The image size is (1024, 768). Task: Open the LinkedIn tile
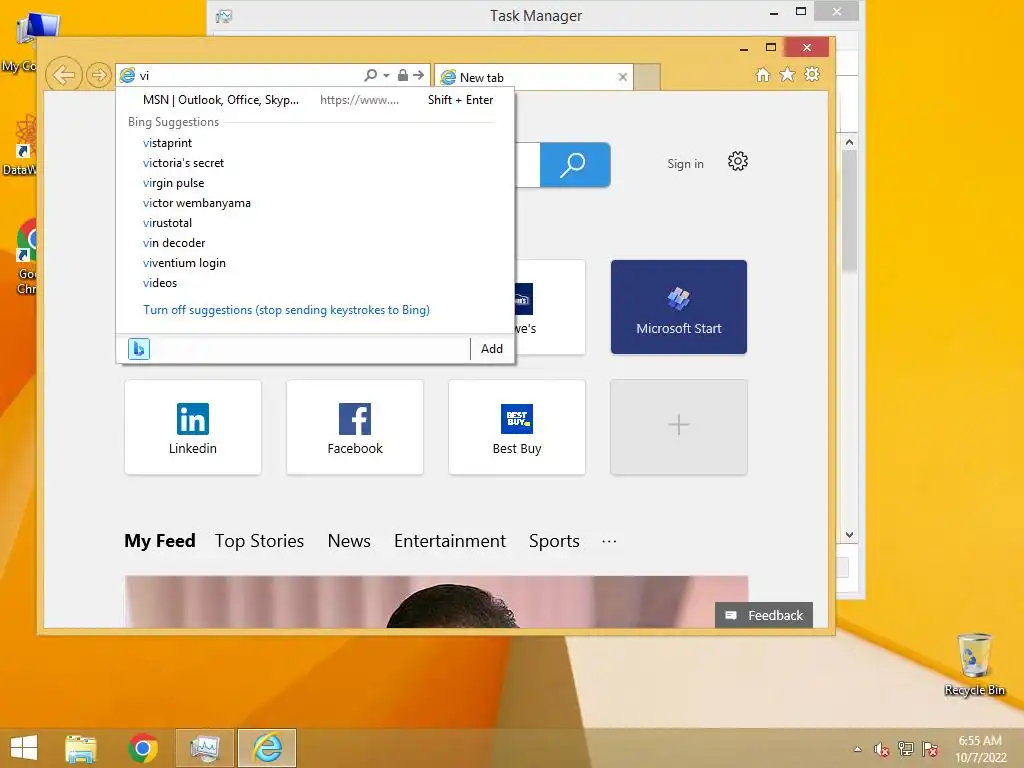click(x=193, y=427)
